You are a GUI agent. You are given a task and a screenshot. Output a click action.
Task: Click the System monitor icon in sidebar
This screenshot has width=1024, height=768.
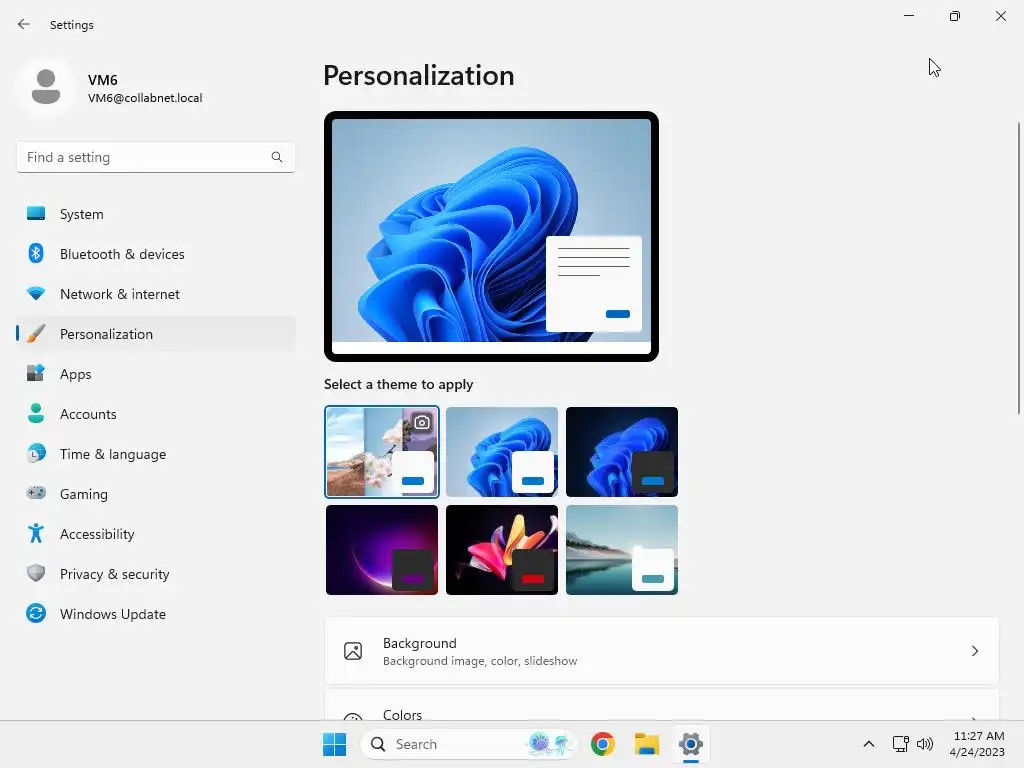[36, 214]
